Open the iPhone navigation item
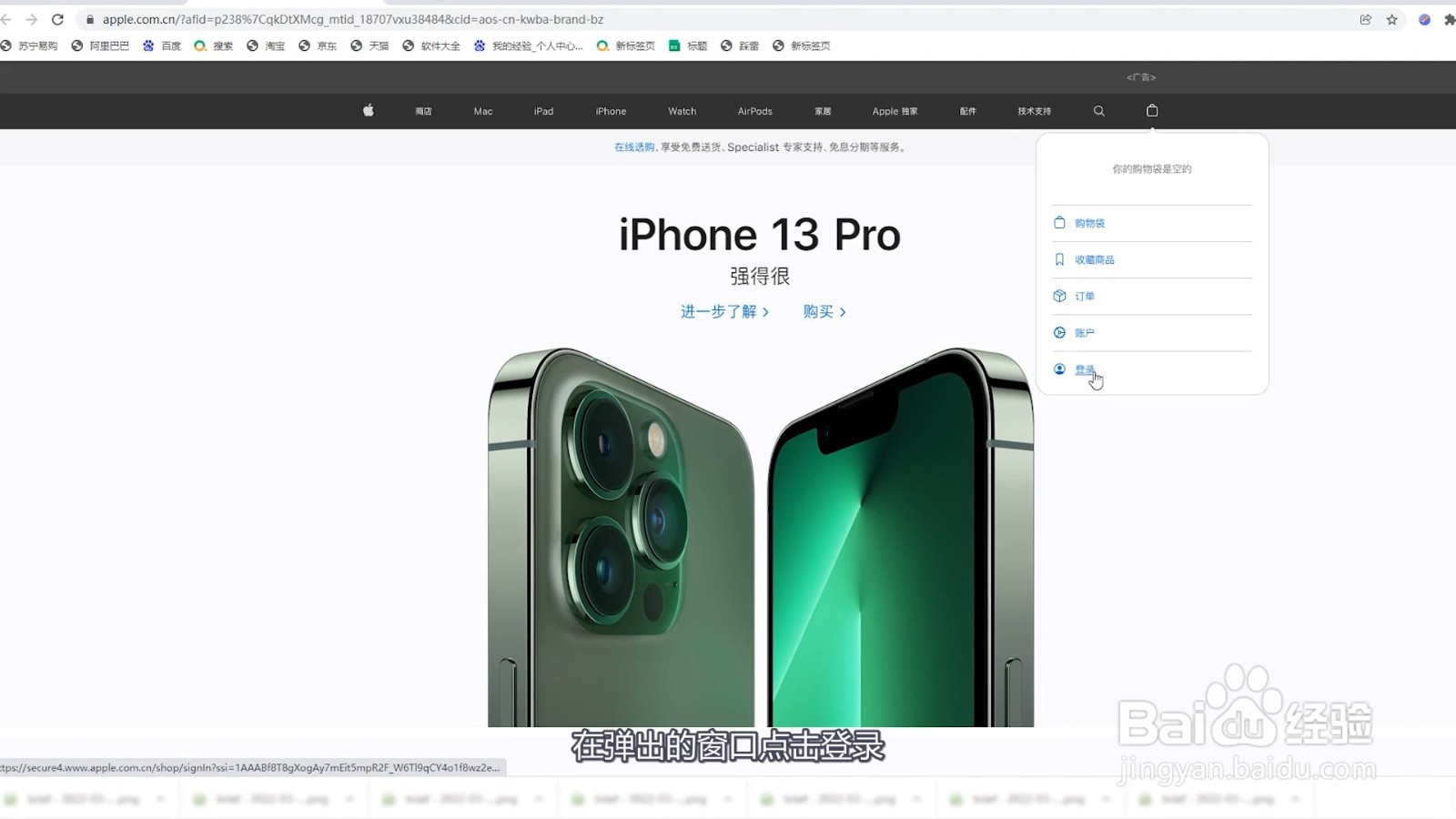This screenshot has width=1456, height=819. [611, 111]
